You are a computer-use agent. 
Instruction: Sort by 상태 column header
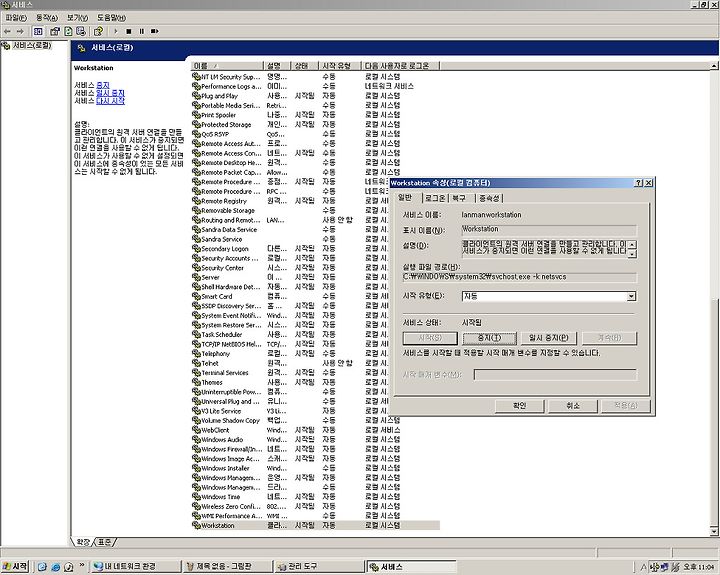pyautogui.click(x=305, y=66)
